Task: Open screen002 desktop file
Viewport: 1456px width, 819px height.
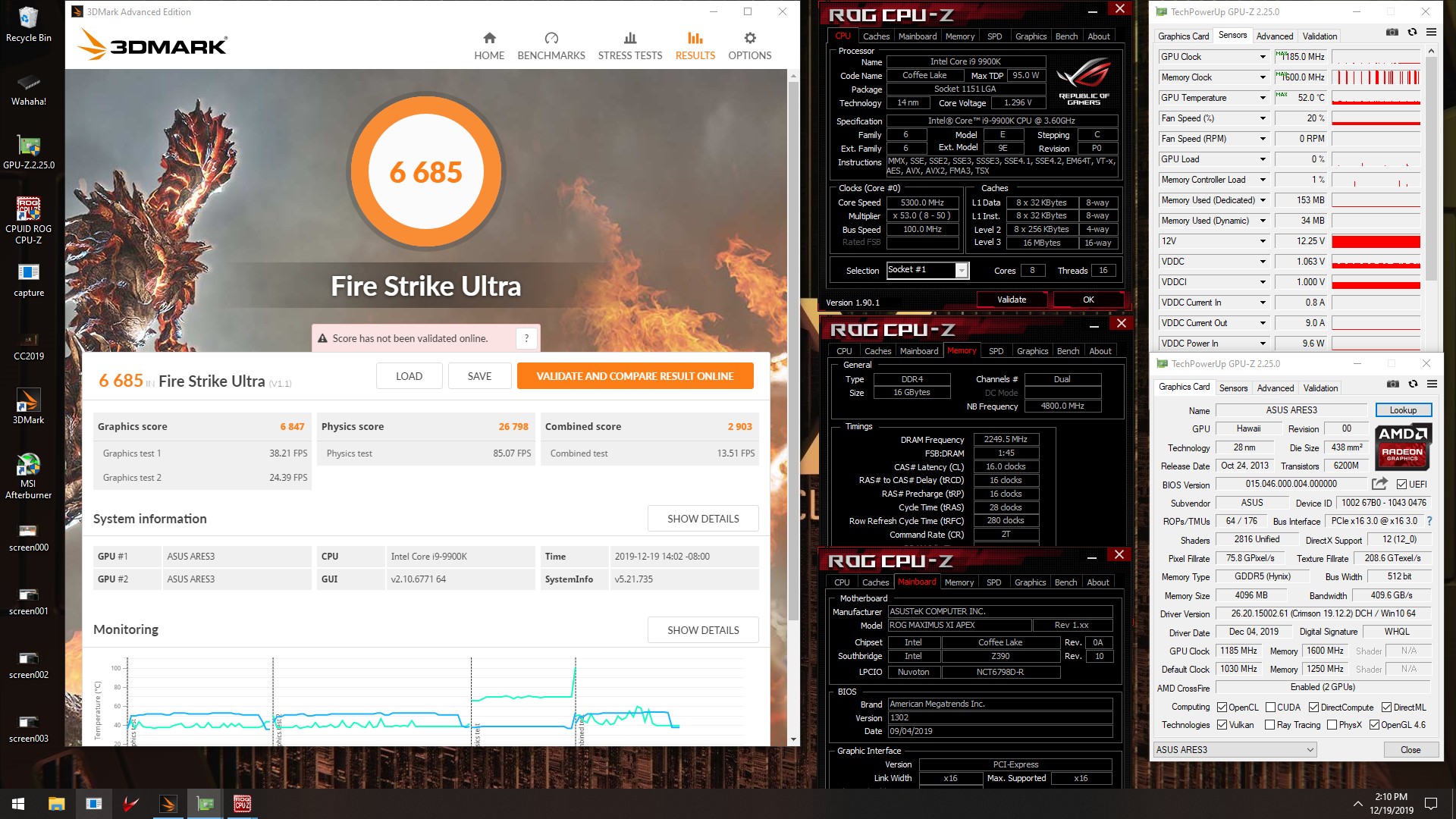Action: click(28, 663)
